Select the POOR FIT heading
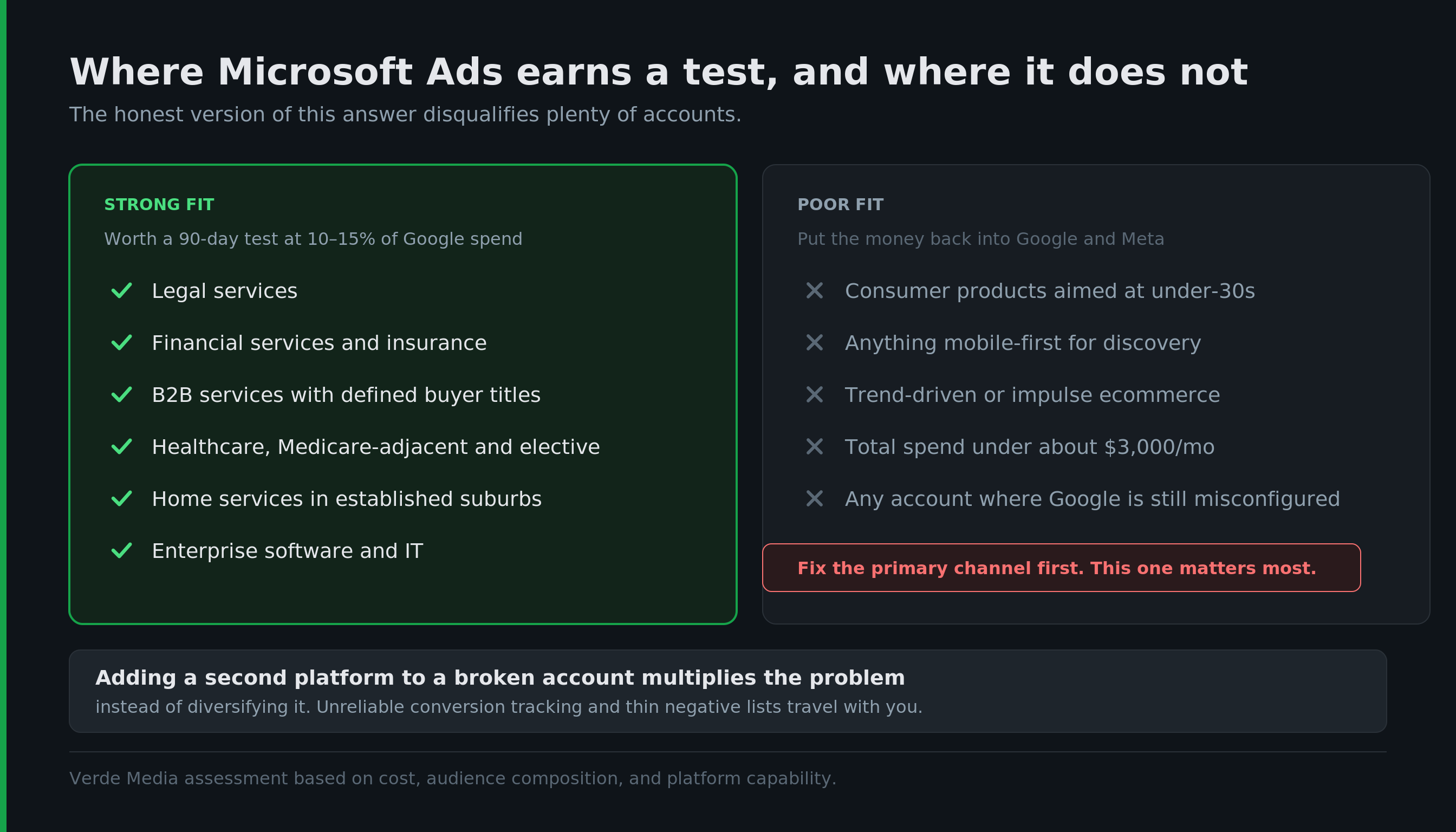 click(841, 205)
